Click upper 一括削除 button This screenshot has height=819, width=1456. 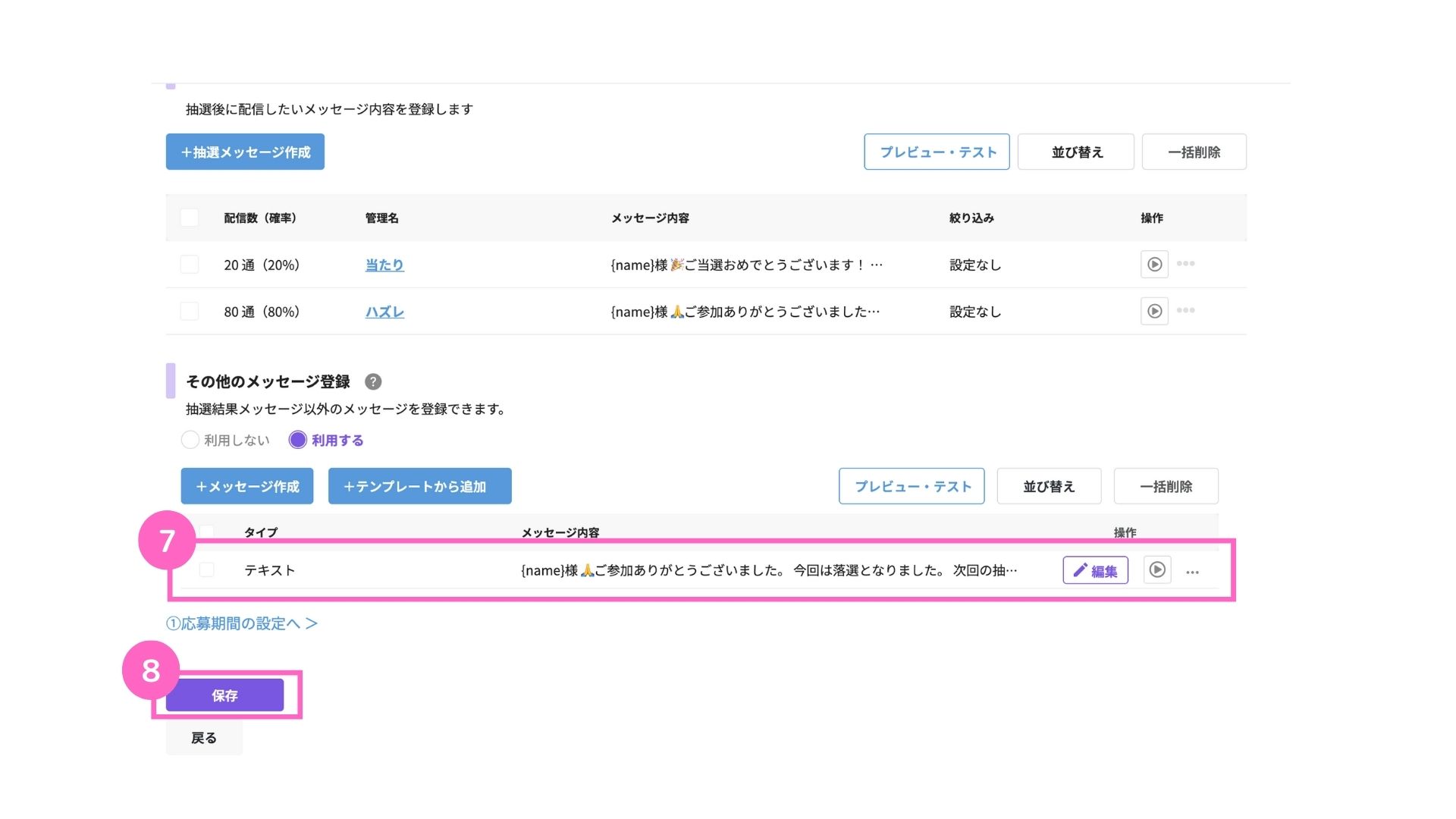(1194, 152)
